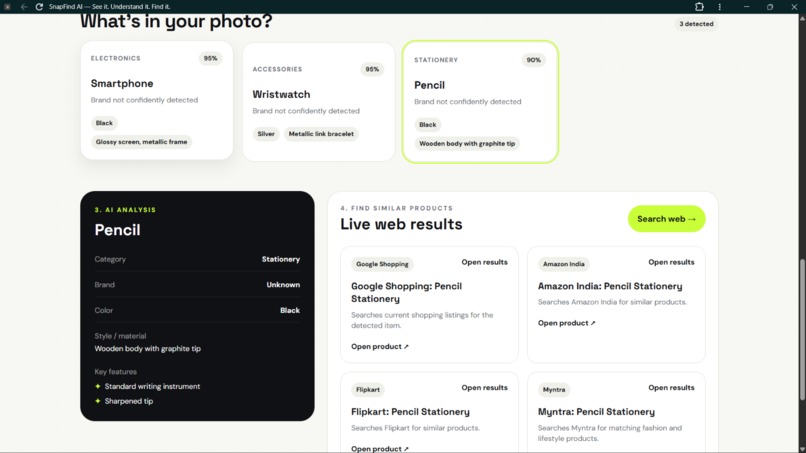The height and width of the screenshot is (453, 806).
Task: Click the Amazon India source tag
Action: 563,264
